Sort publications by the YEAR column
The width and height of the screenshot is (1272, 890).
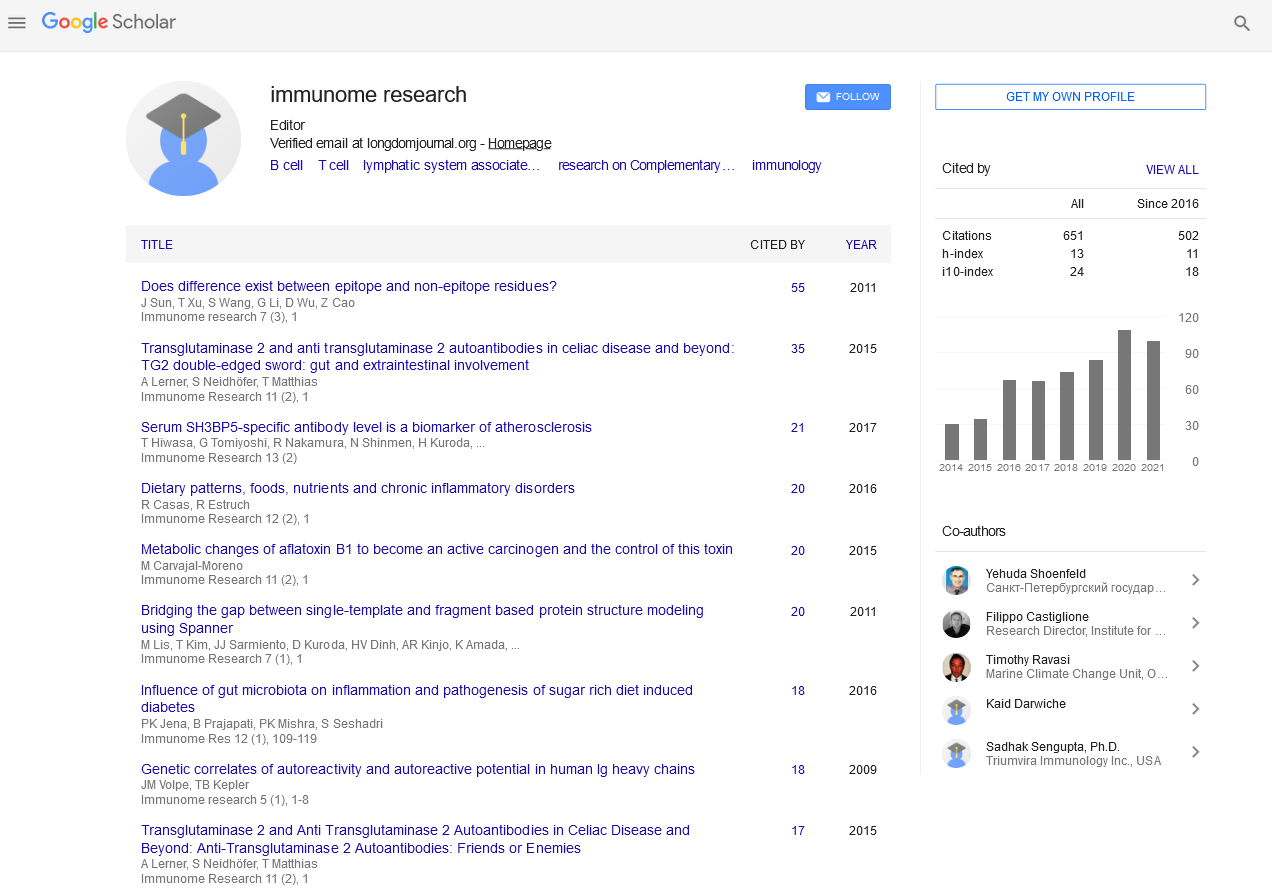coord(860,245)
